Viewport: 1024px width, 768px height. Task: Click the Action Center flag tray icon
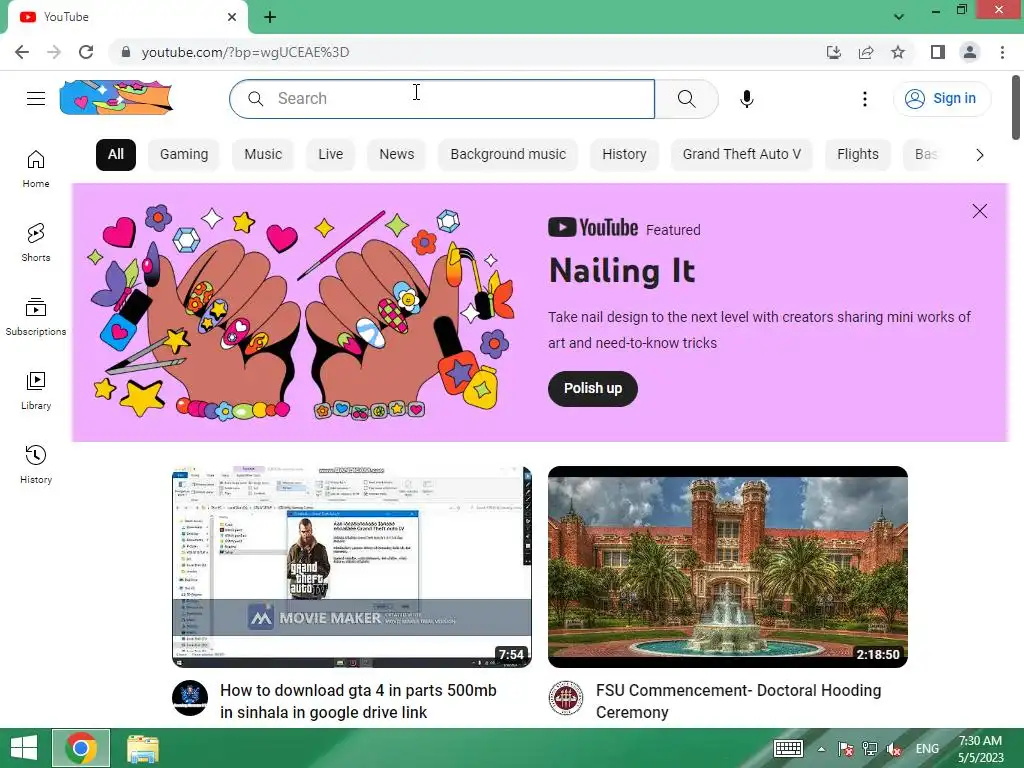click(x=846, y=749)
